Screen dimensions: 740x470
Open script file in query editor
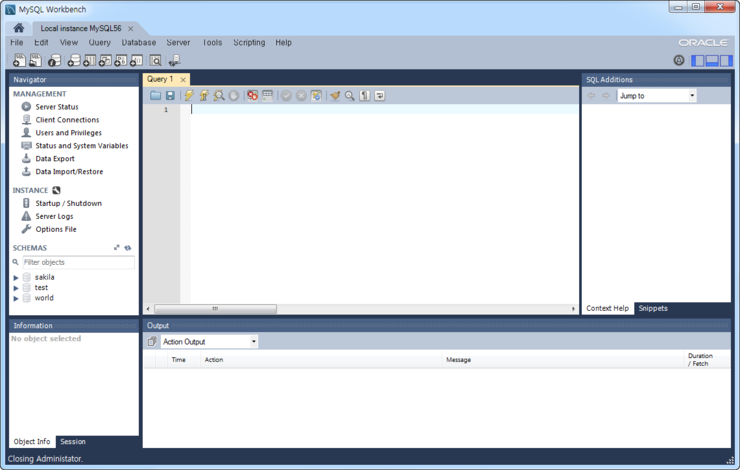pos(155,96)
